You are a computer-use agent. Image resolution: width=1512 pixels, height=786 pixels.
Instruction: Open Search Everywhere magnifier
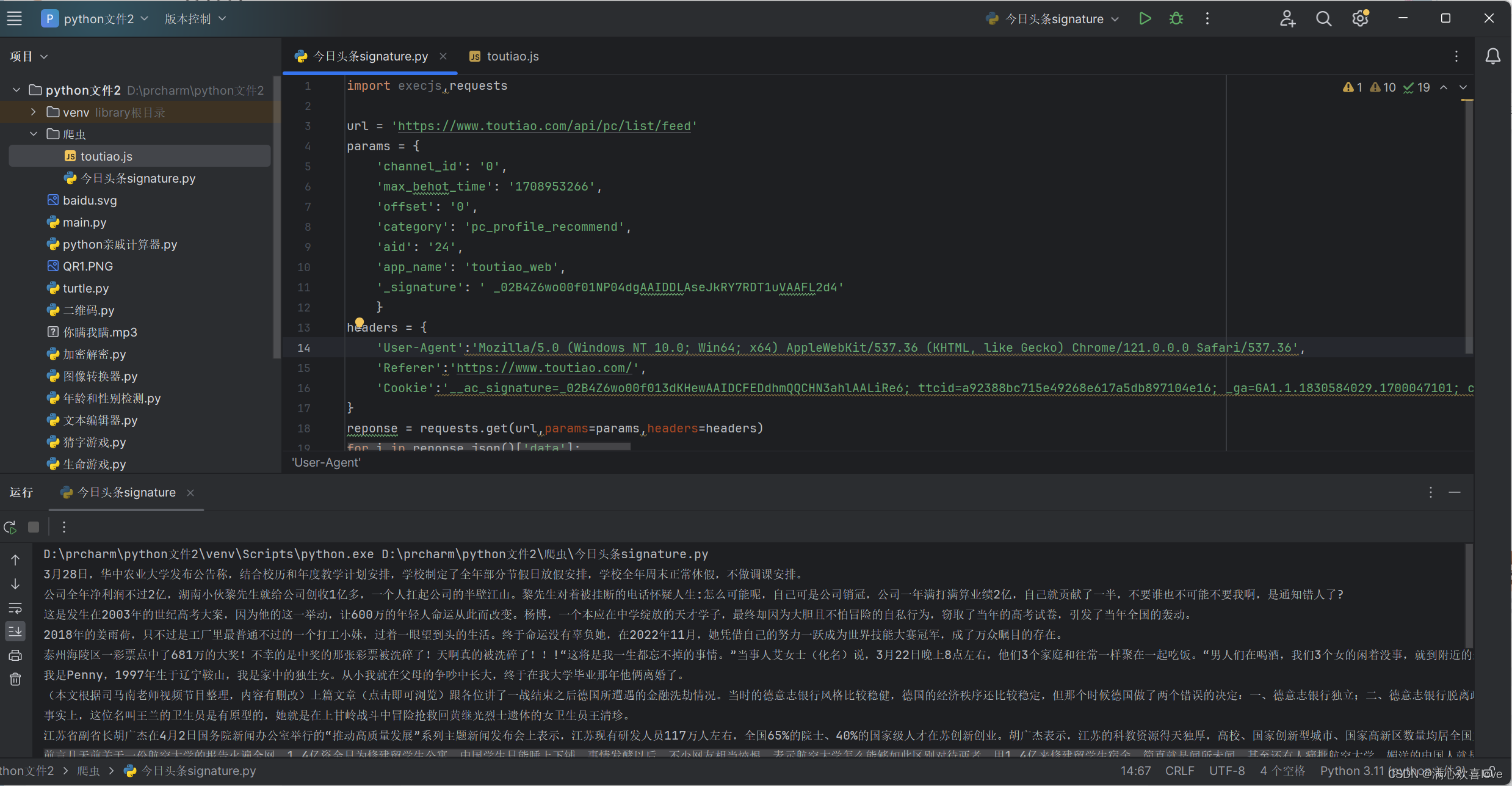pos(1323,19)
